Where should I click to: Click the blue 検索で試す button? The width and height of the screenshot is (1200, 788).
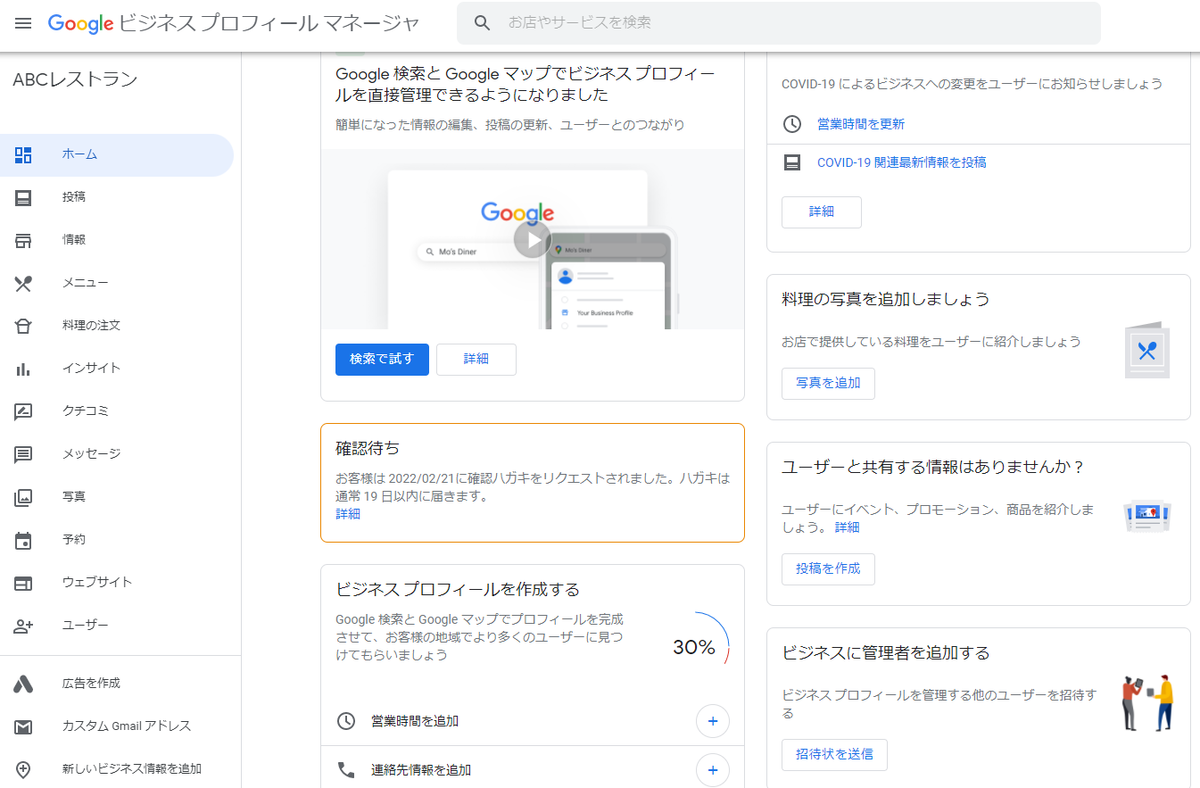(x=382, y=359)
